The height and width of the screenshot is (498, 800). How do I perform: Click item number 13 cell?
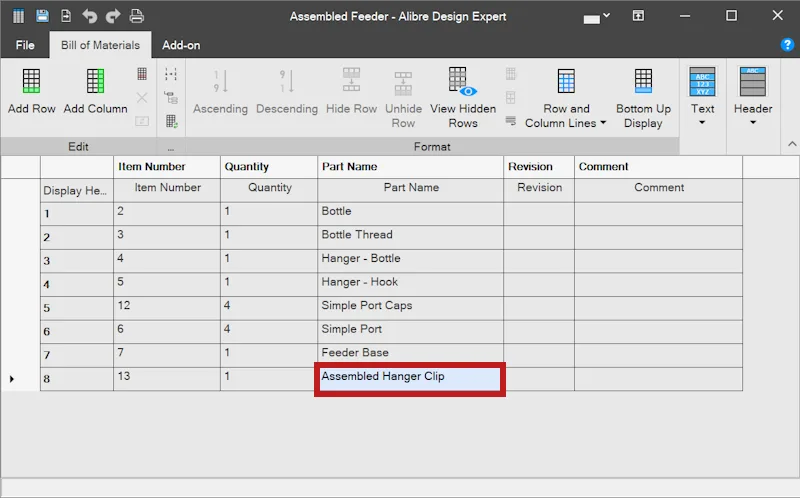pos(167,379)
